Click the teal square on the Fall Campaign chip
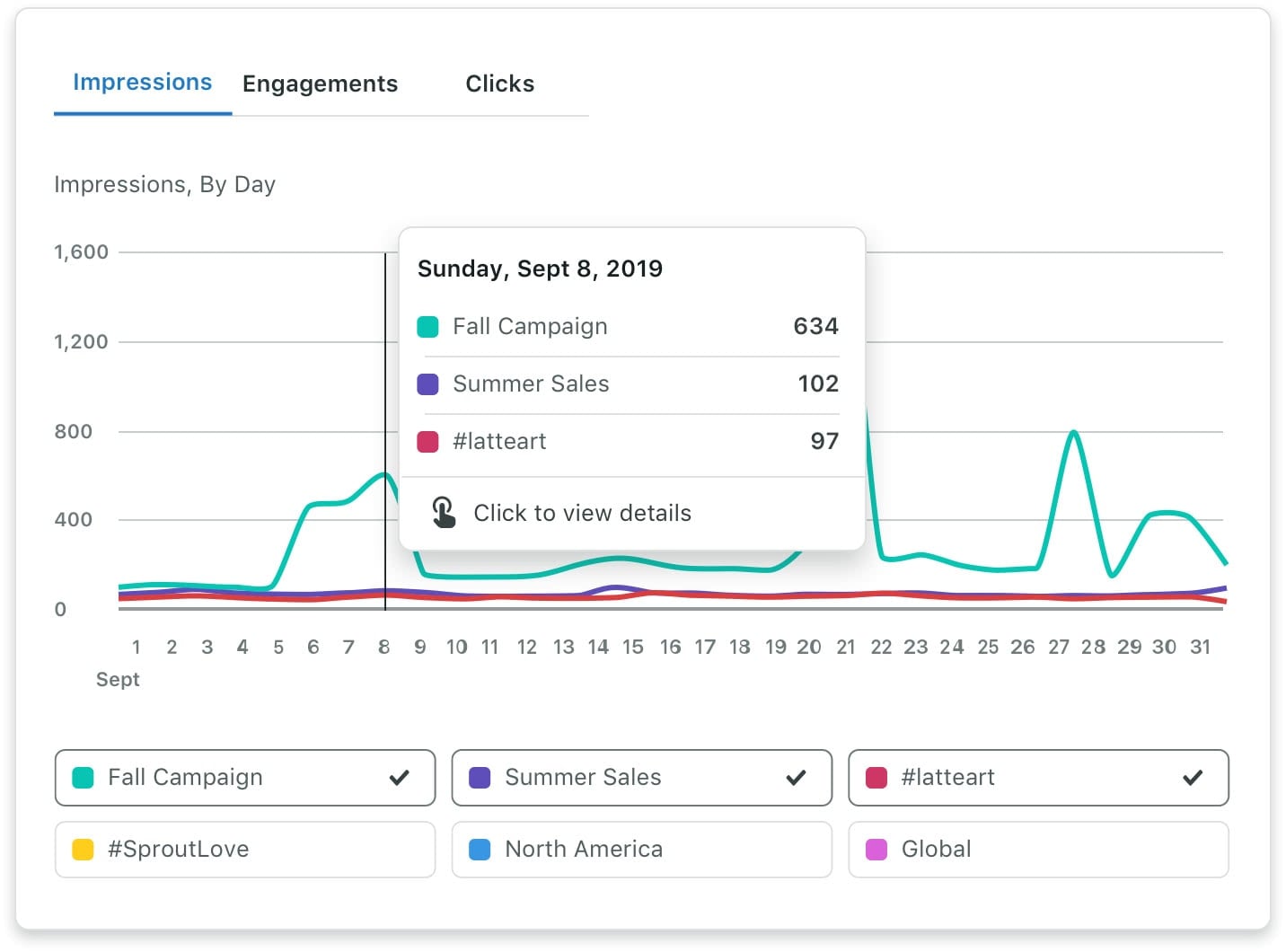This screenshot has height=952, width=1286. click(83, 778)
